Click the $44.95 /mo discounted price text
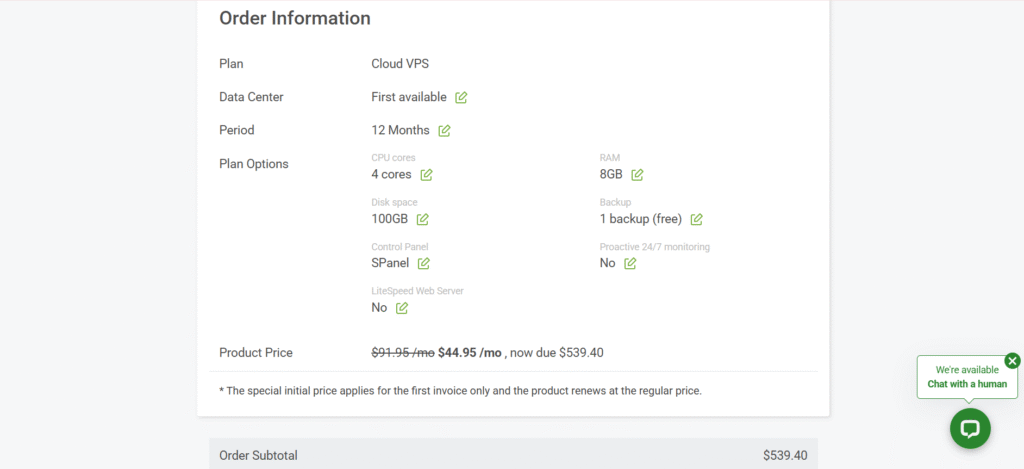This screenshot has height=469, width=1024. click(469, 352)
